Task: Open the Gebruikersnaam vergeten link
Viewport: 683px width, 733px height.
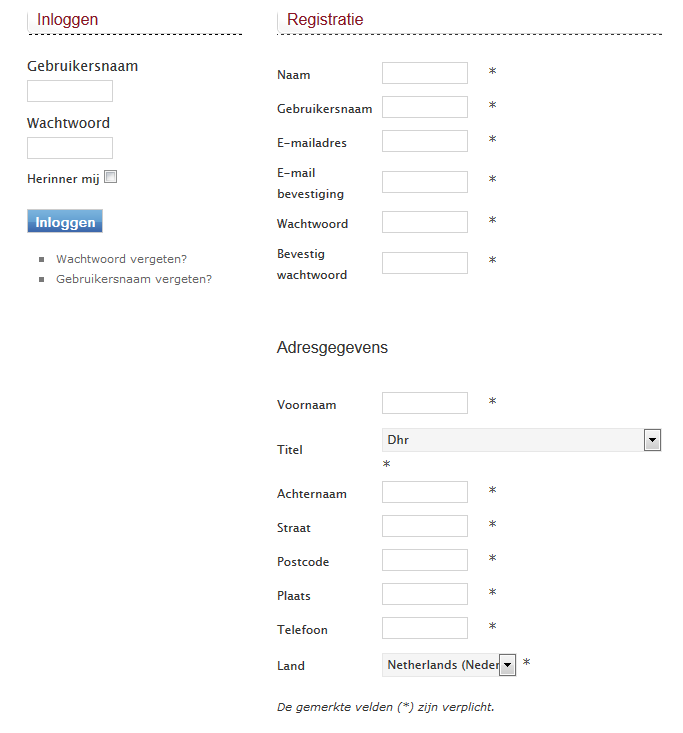Action: click(x=134, y=279)
